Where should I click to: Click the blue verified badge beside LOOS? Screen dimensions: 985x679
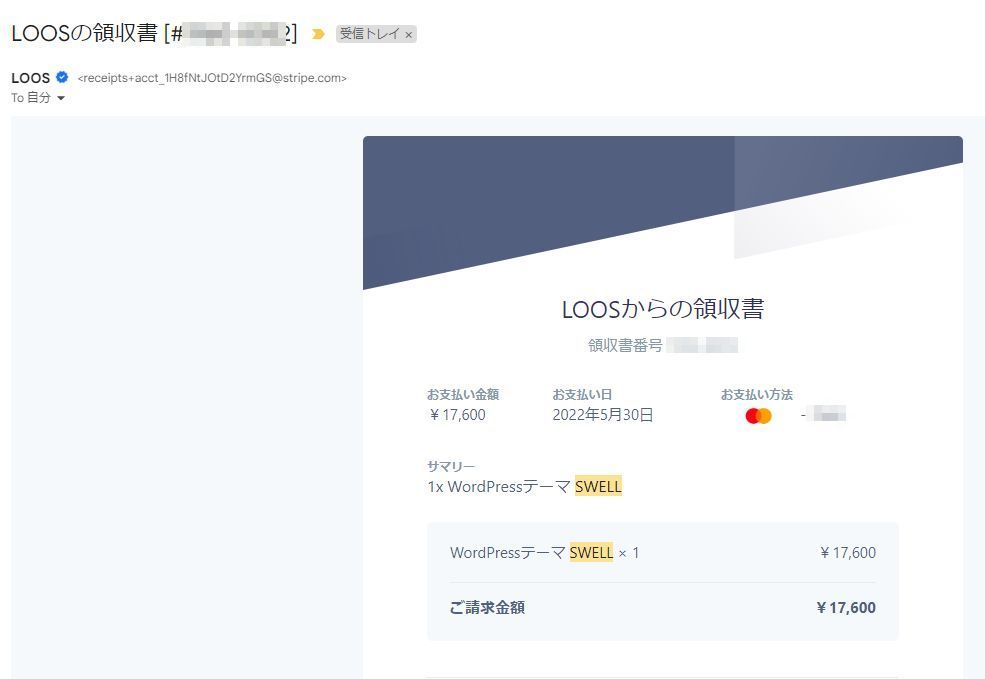coord(62,78)
